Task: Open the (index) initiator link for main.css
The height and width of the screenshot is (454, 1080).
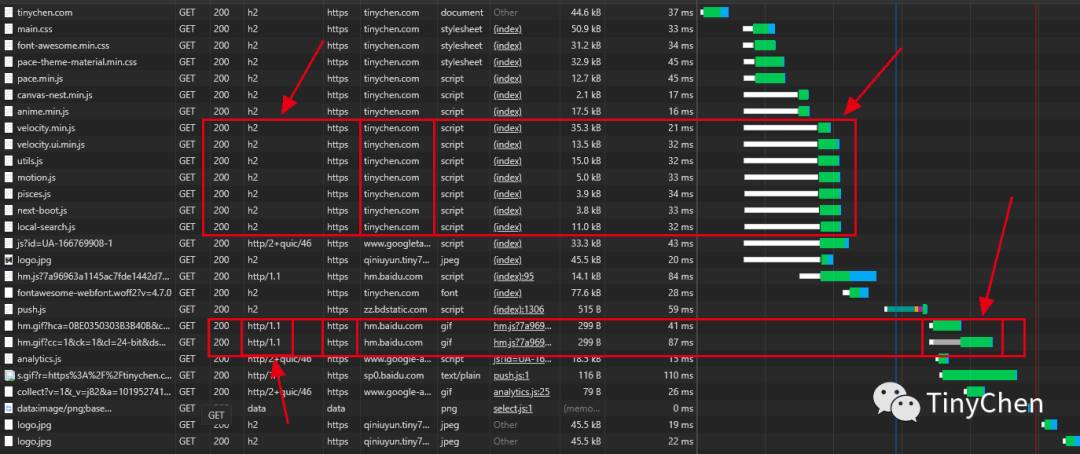Action: (x=507, y=29)
